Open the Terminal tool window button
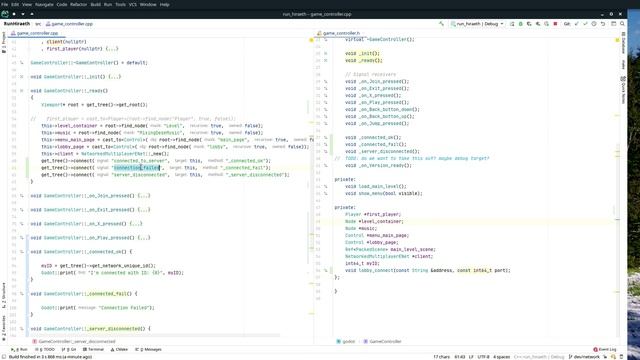This screenshot has height=360, width=640. click(93, 349)
